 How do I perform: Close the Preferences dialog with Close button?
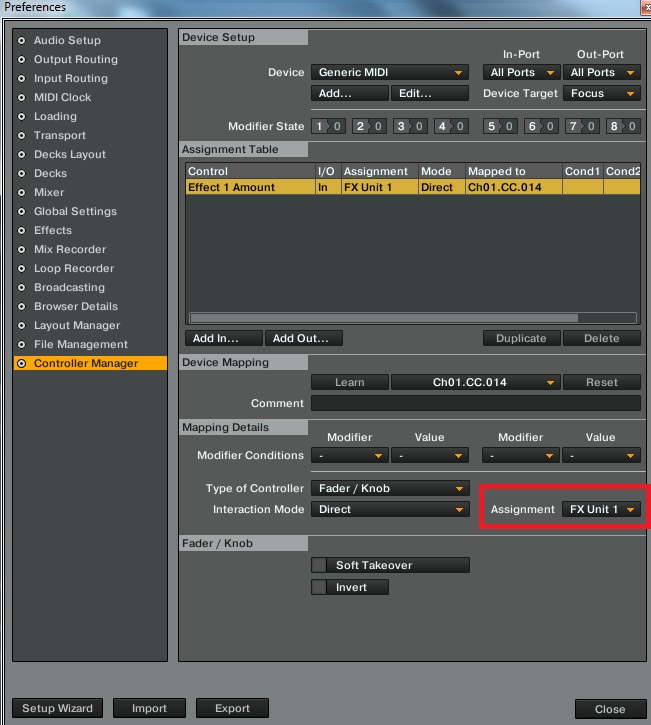(610, 709)
